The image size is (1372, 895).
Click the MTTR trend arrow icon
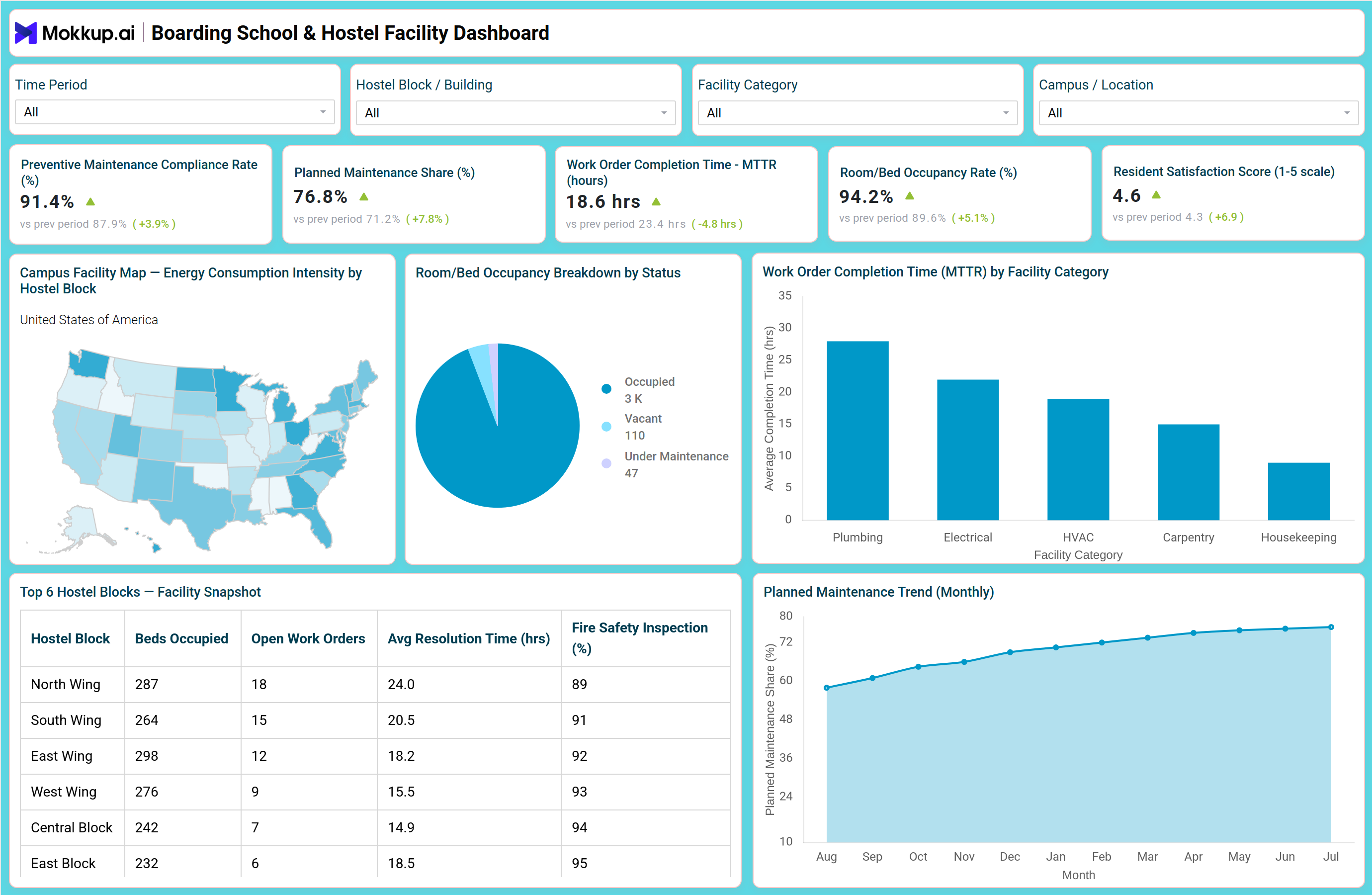[x=656, y=202]
